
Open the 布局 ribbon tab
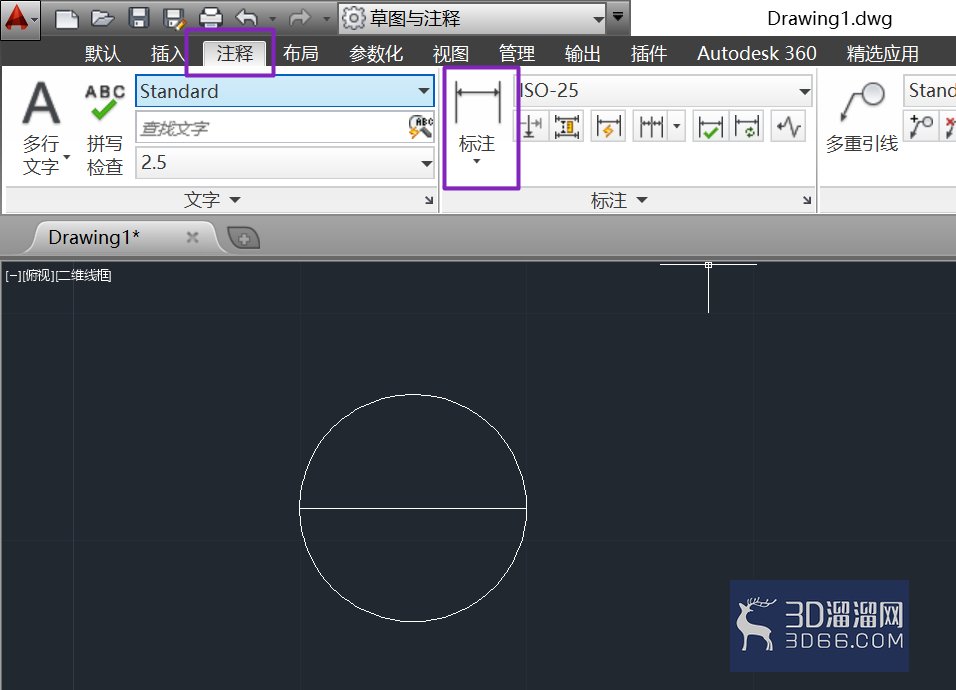tap(301, 54)
